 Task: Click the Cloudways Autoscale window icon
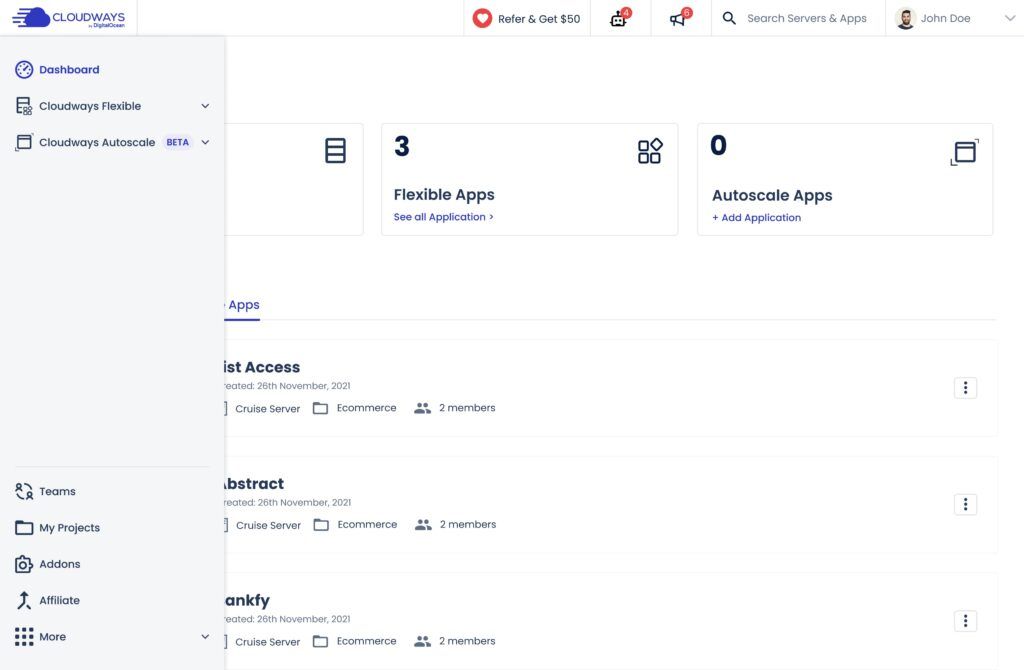pos(24,142)
